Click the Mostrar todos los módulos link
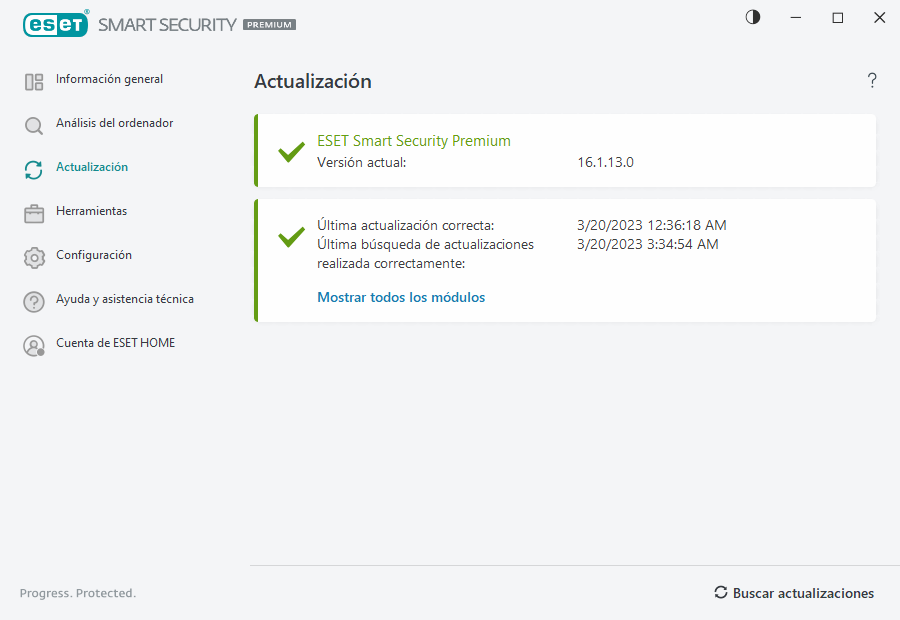Viewport: 900px width, 620px height. (401, 297)
